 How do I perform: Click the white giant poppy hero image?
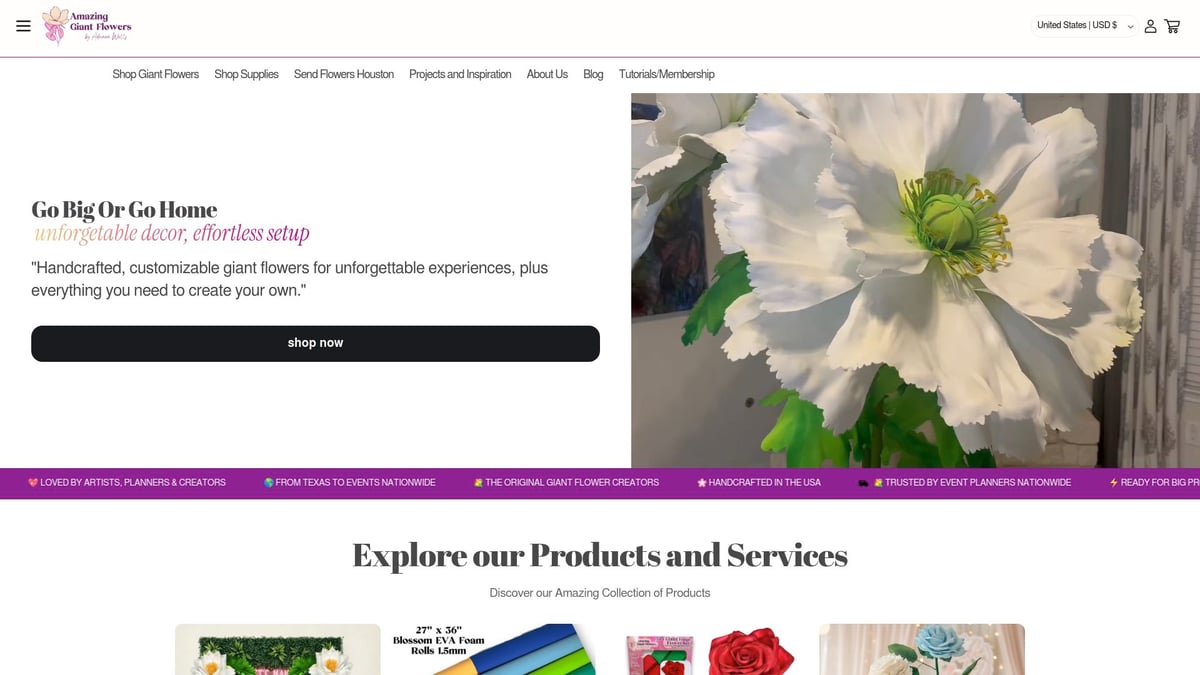915,280
